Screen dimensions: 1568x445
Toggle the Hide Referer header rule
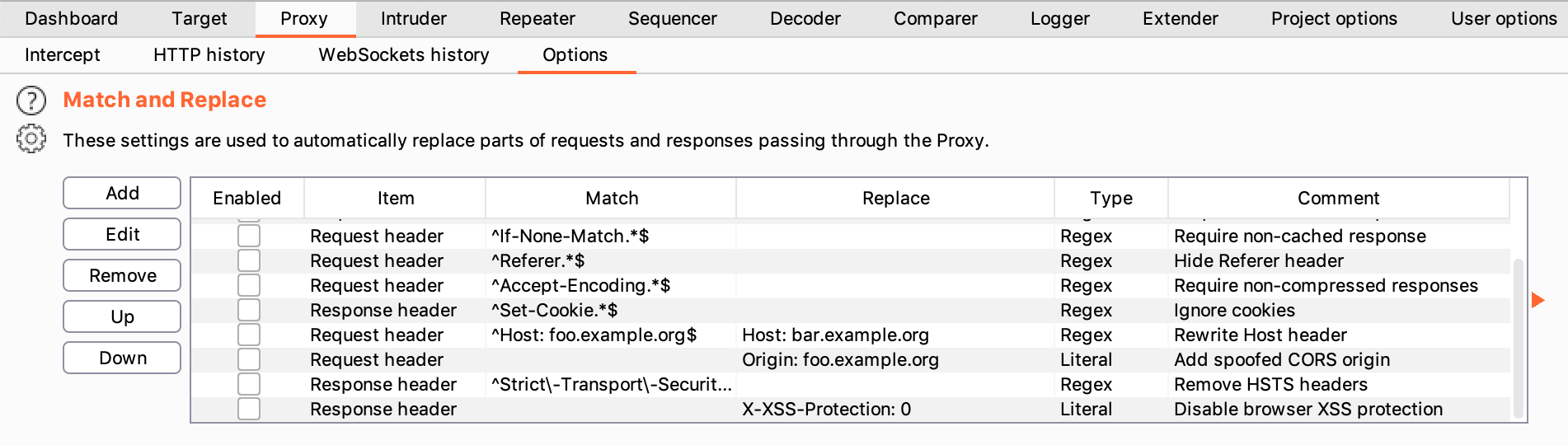pyautogui.click(x=249, y=261)
